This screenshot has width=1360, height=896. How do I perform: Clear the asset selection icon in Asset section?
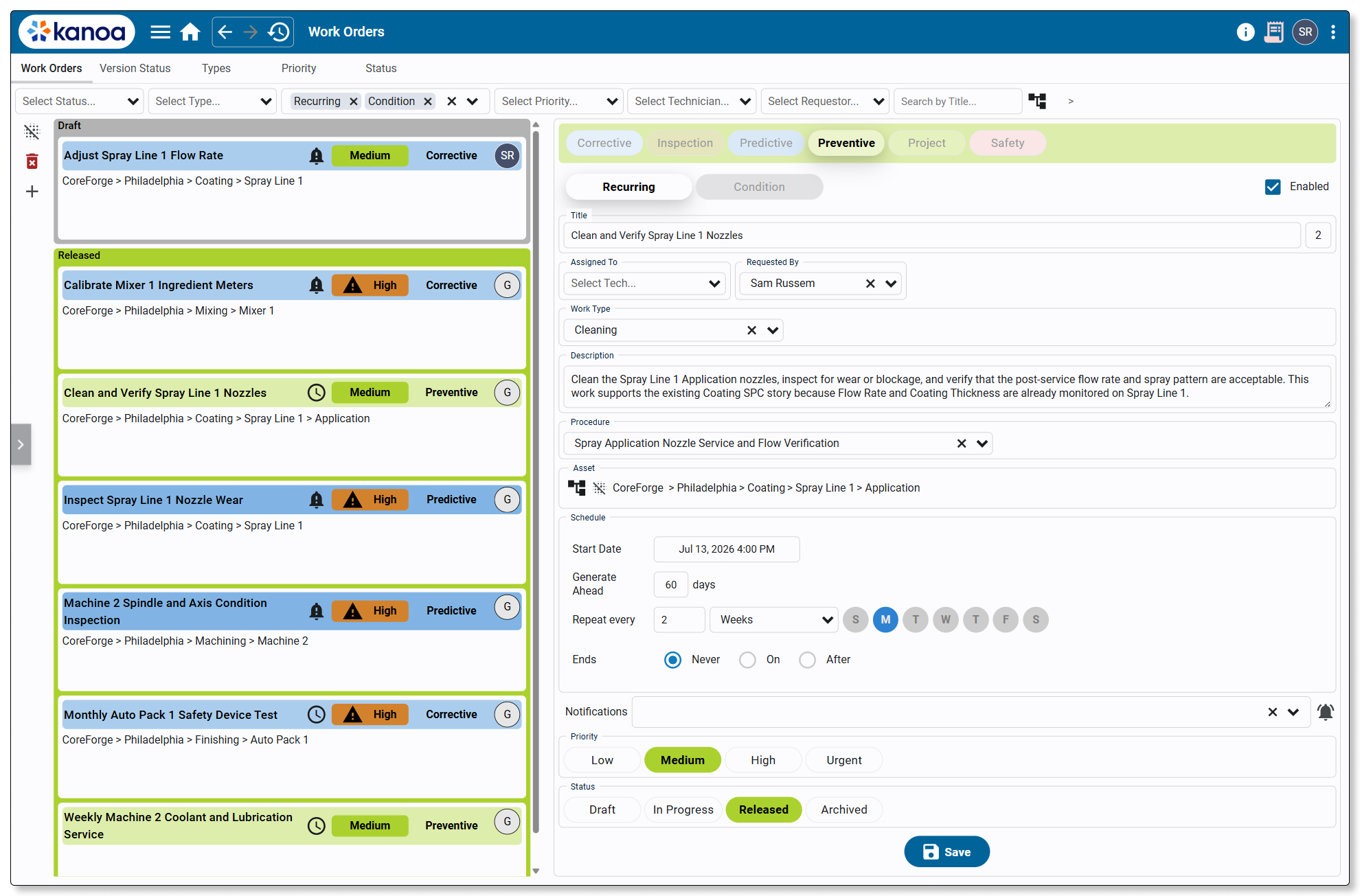point(600,488)
